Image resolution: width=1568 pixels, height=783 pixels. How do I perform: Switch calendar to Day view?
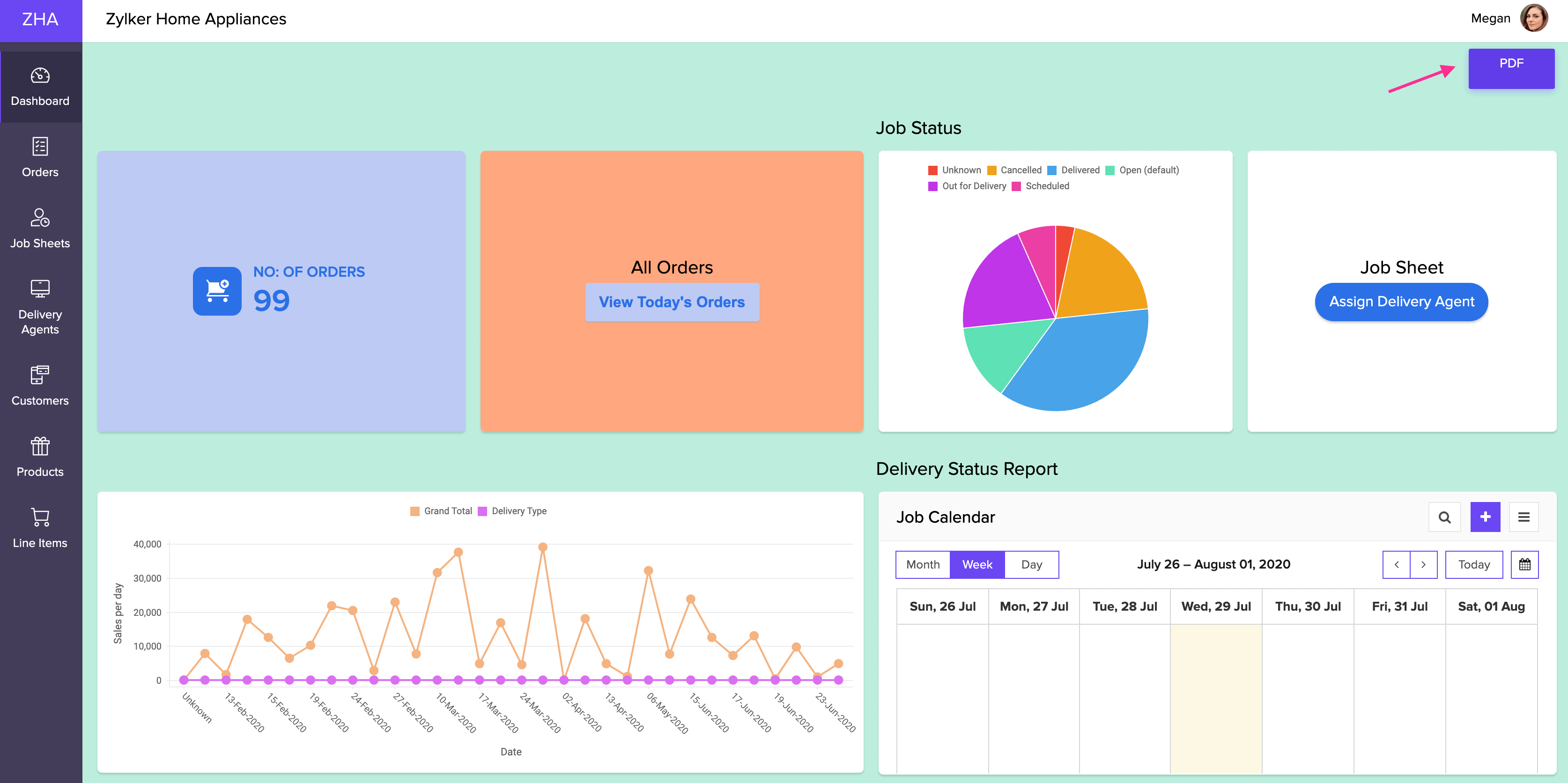pos(1031,564)
